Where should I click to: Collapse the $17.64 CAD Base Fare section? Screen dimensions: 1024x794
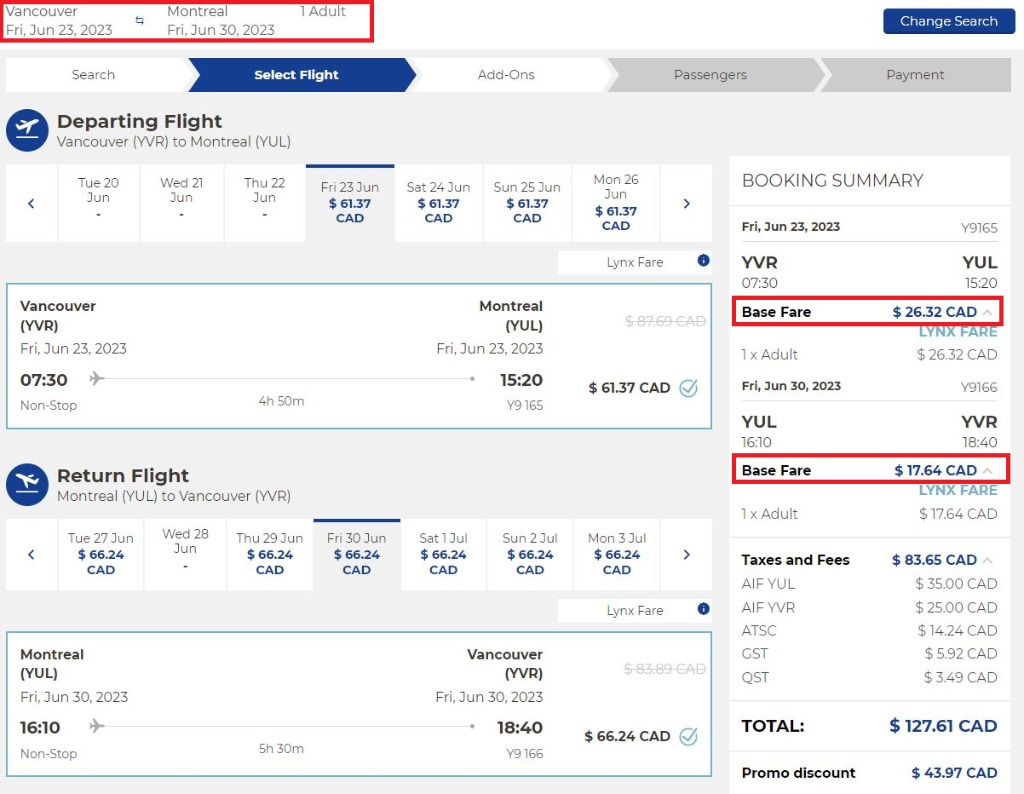coord(988,470)
